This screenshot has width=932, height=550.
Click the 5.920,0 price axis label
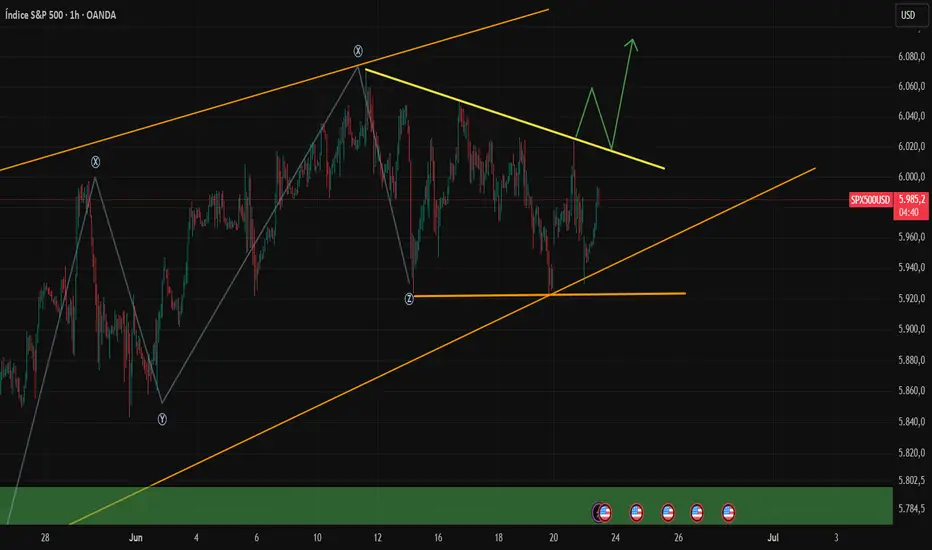coord(911,298)
